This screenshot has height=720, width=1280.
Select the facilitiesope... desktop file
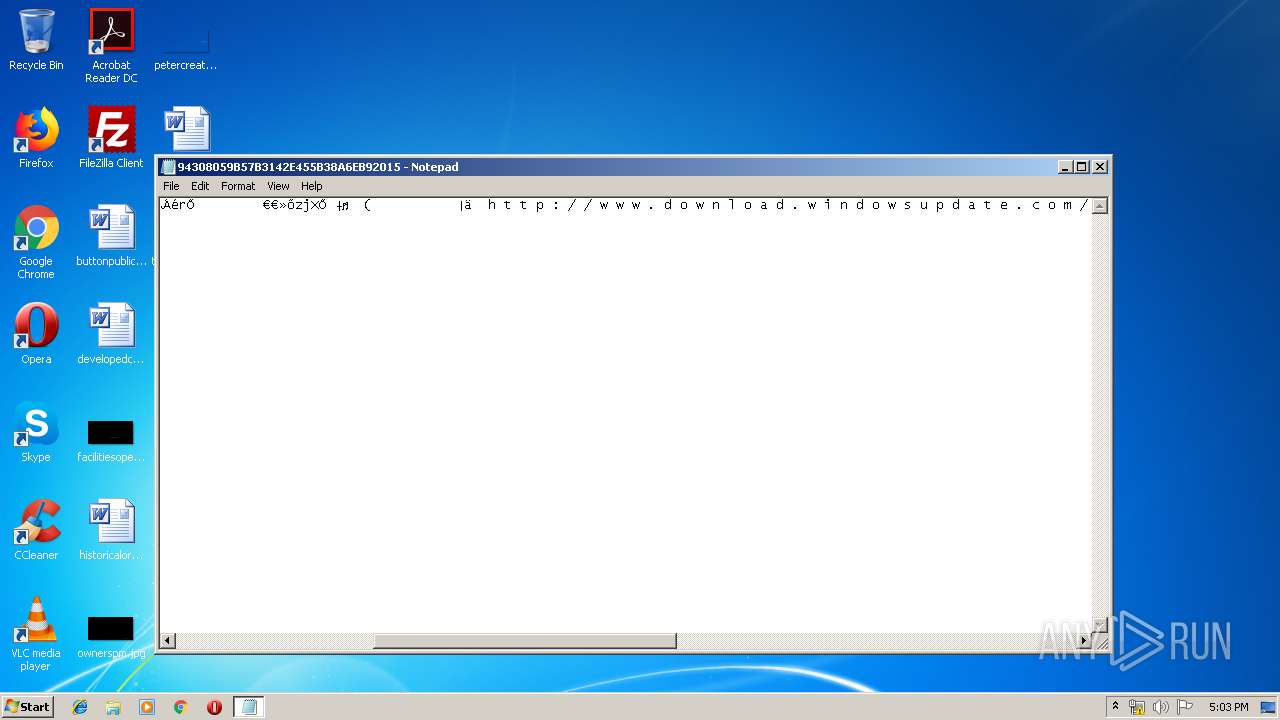tap(111, 440)
